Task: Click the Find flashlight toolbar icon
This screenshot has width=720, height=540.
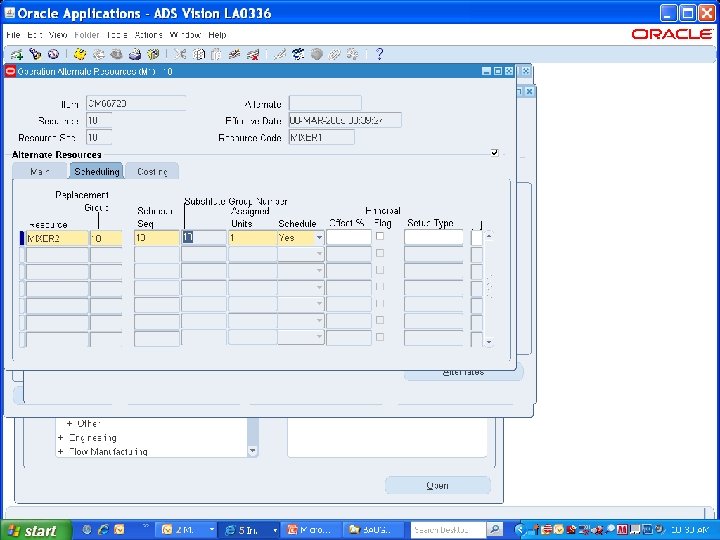Action: point(35,55)
